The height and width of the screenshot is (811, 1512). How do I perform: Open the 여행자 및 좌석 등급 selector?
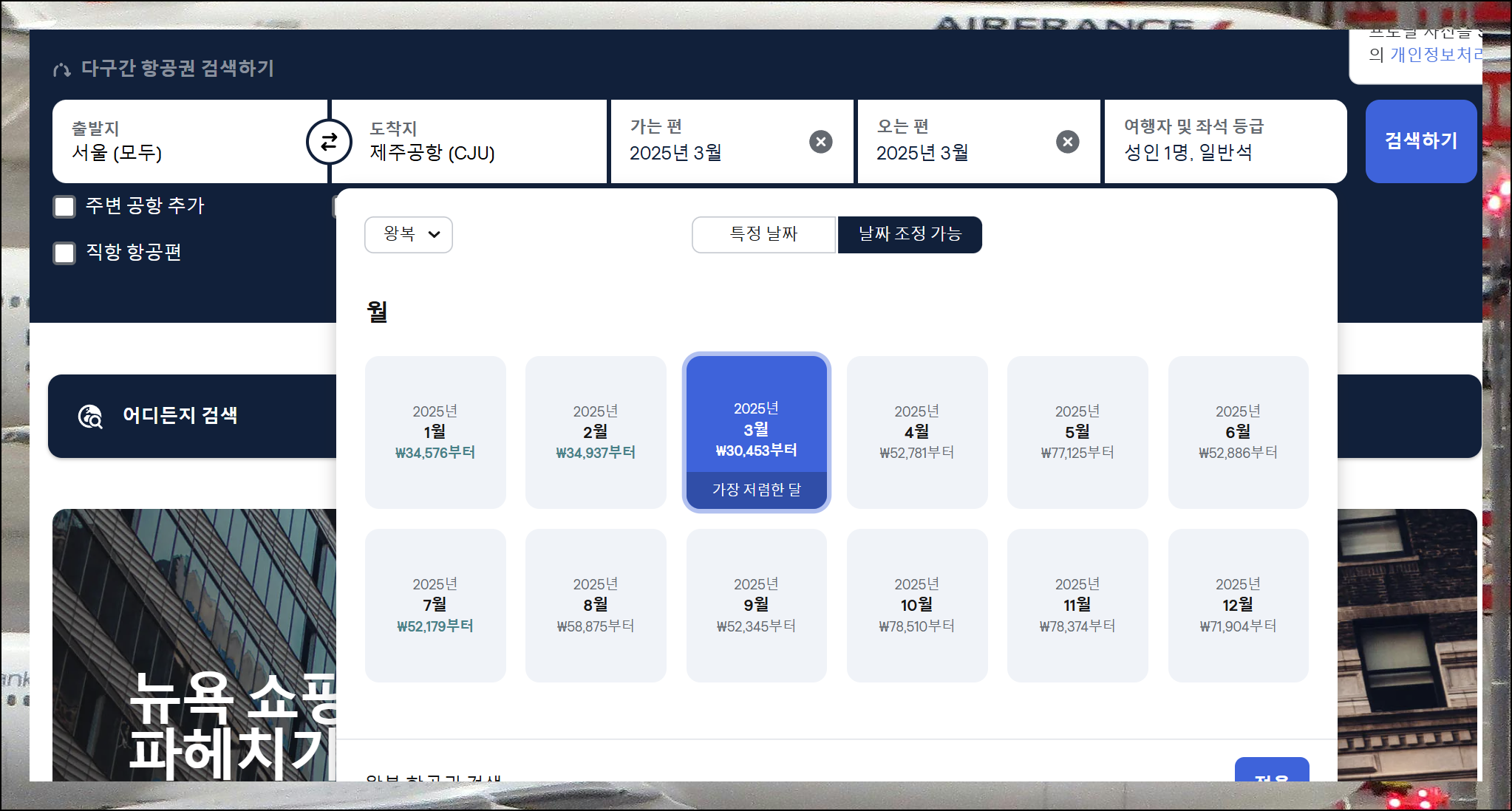(1224, 141)
